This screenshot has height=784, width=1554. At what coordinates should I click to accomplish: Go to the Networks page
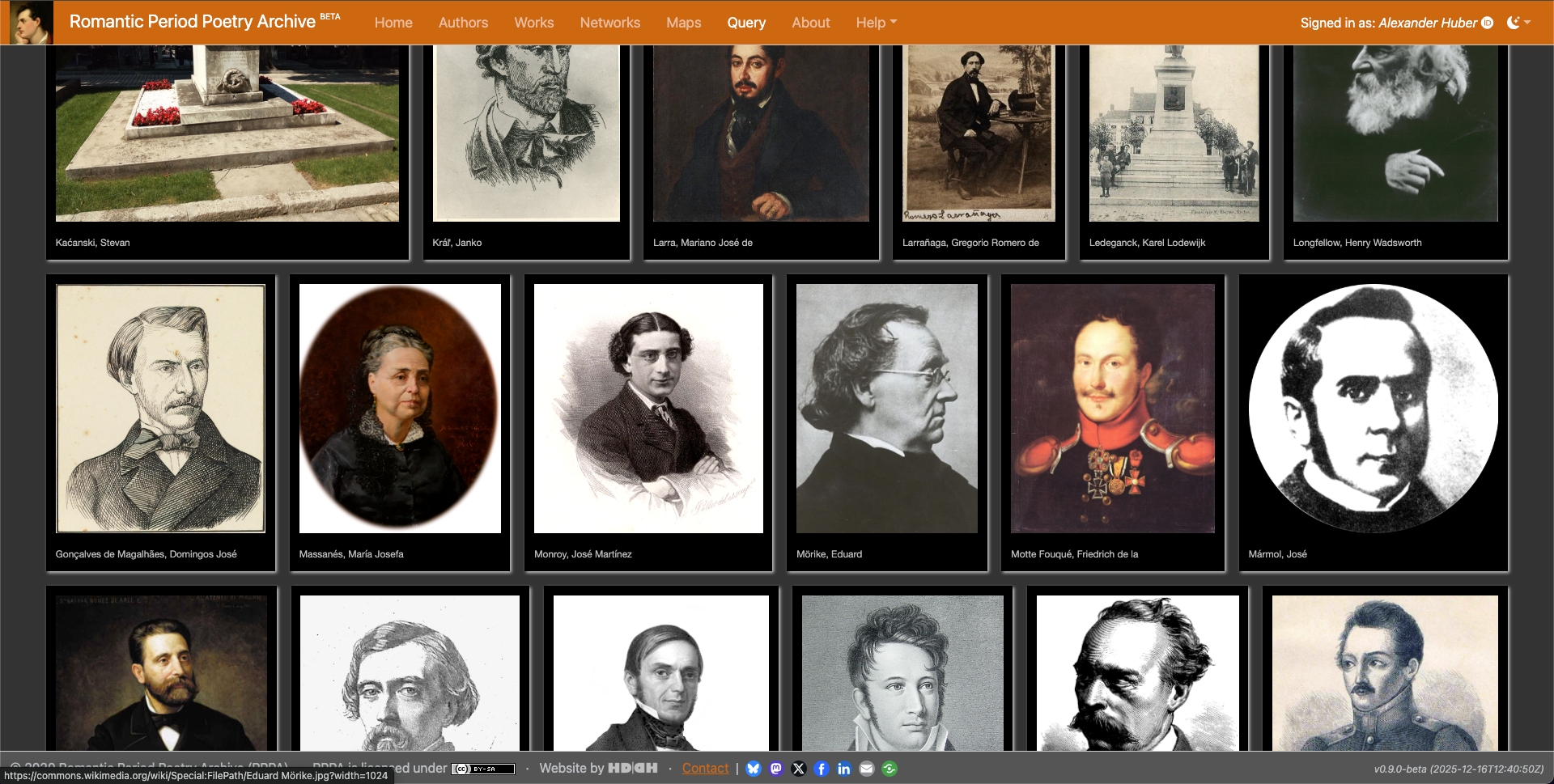click(609, 23)
